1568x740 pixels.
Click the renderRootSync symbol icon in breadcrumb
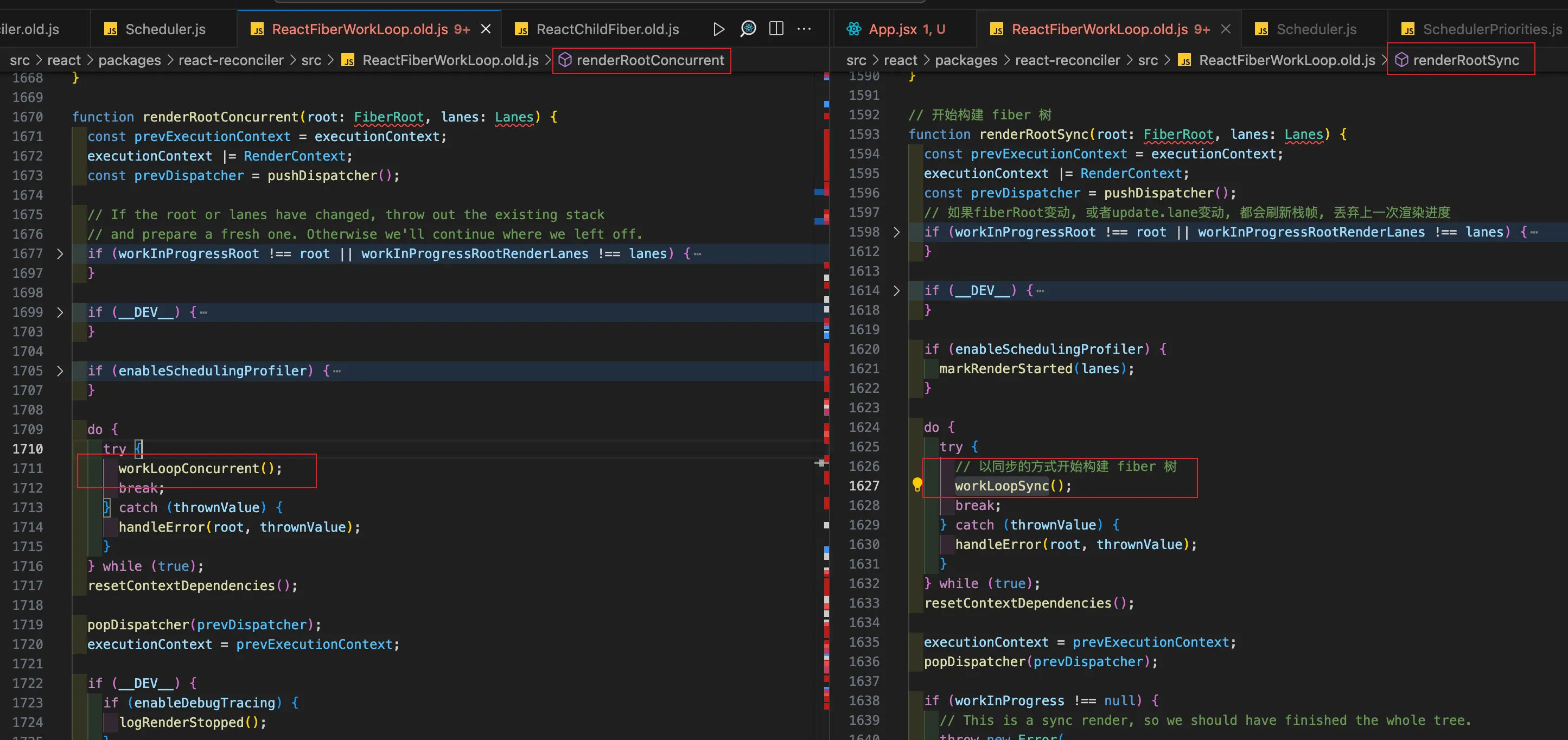pos(1401,60)
